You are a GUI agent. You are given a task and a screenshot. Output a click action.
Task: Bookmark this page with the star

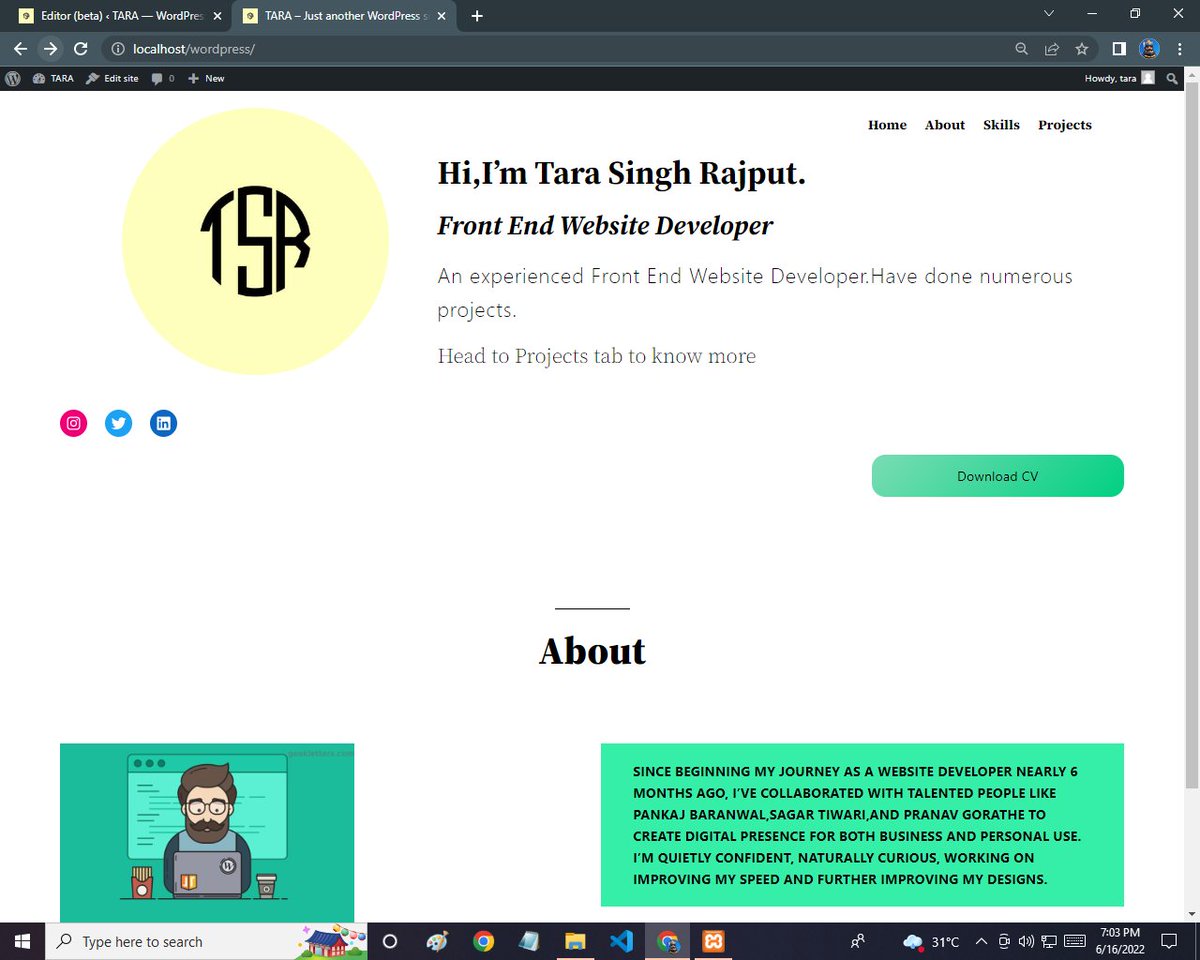coord(1081,48)
